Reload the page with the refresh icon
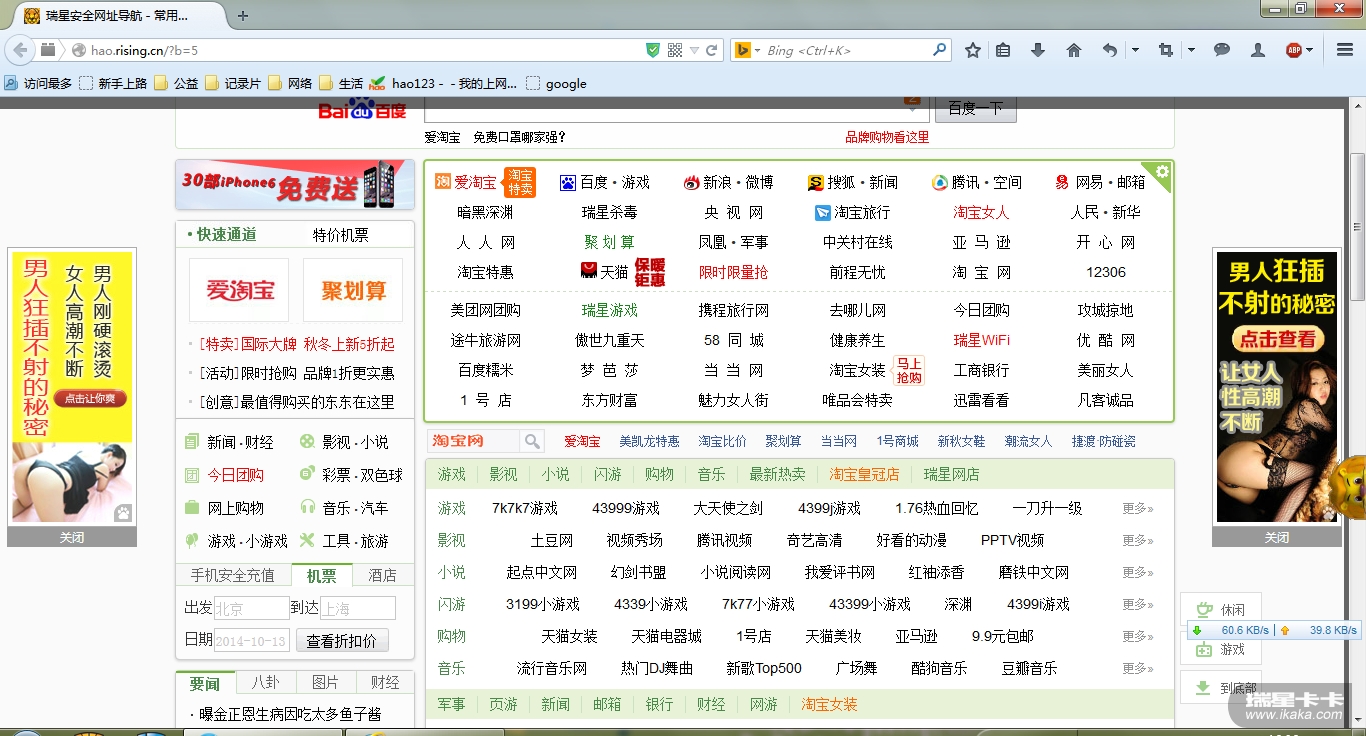 [x=712, y=50]
